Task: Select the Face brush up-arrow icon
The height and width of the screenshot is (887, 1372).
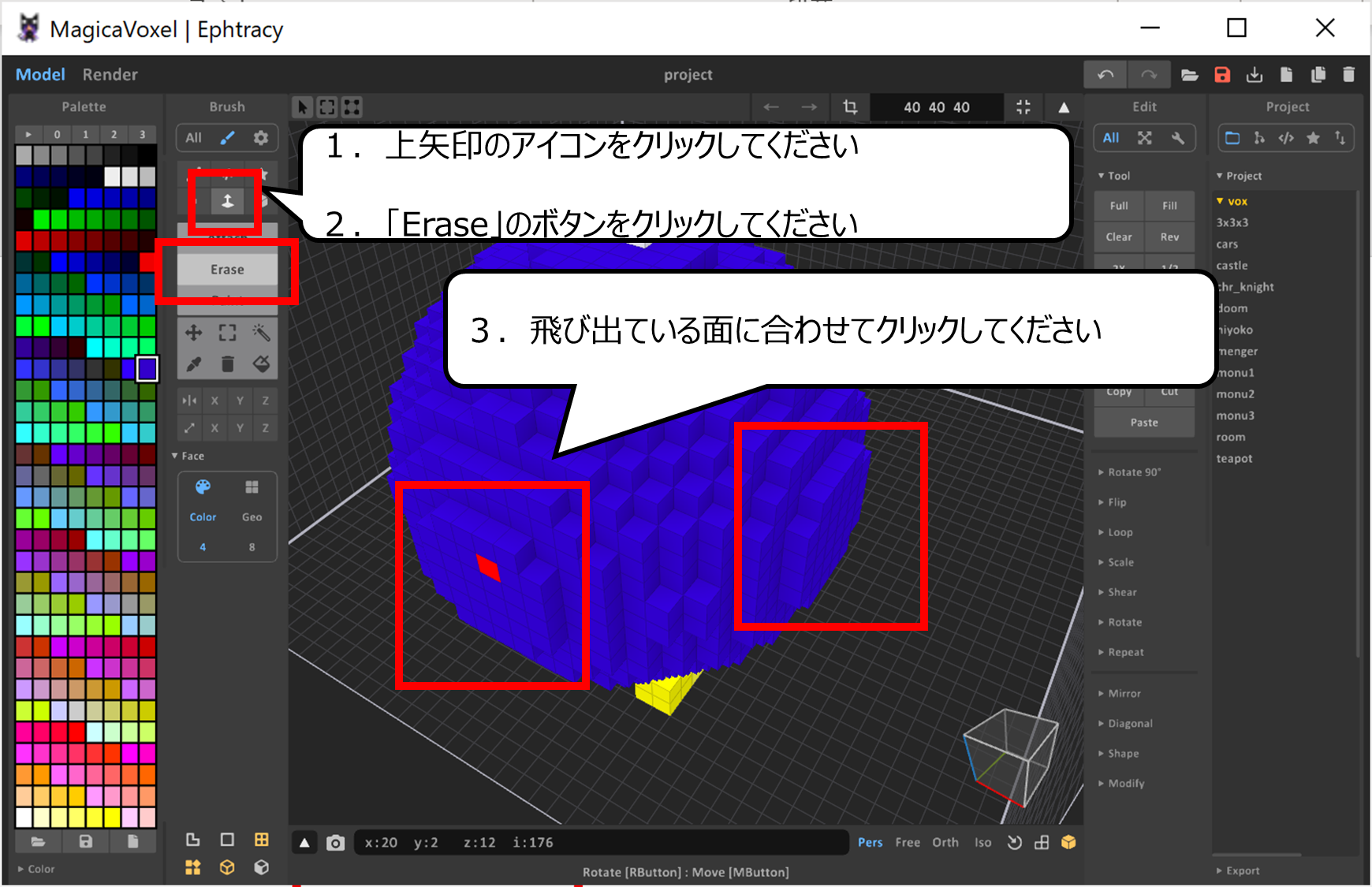Action: coord(227,202)
